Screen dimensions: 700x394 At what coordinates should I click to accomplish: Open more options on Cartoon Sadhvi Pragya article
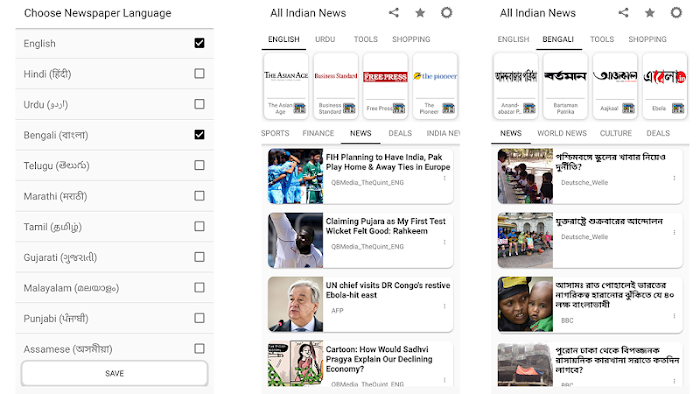[445, 380]
